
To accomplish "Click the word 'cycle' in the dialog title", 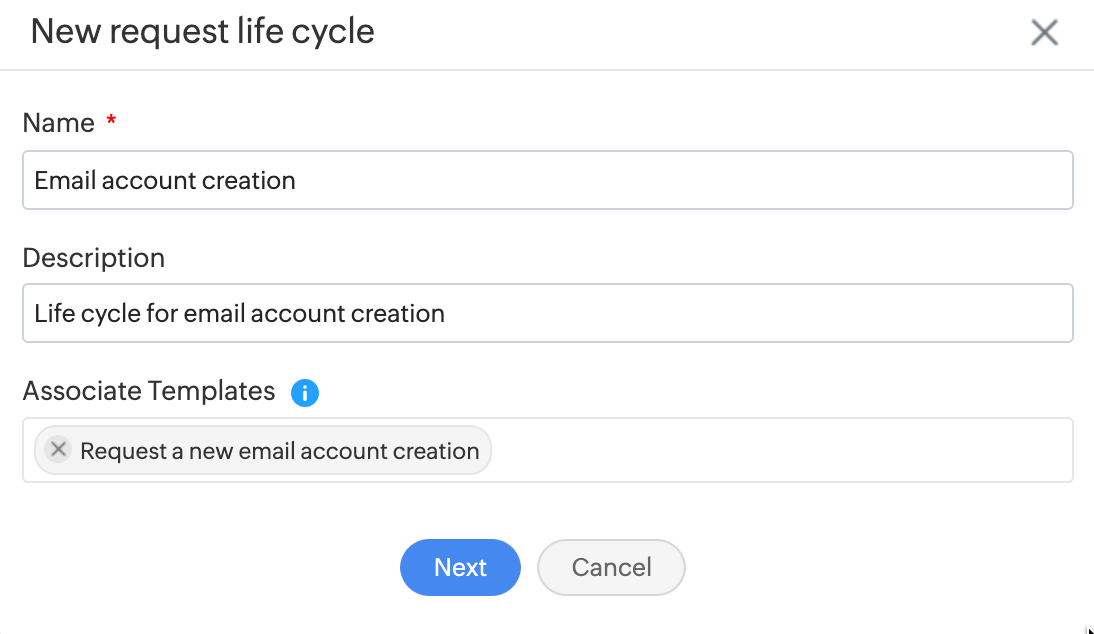I will [x=336, y=32].
